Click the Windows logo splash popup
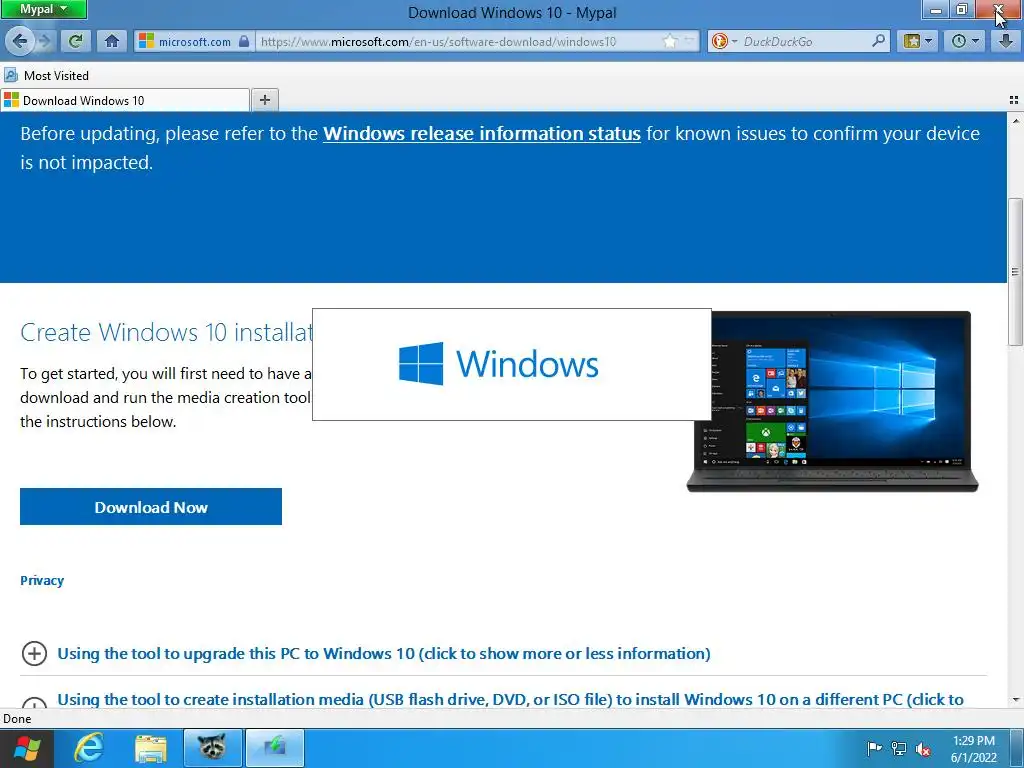 [512, 364]
